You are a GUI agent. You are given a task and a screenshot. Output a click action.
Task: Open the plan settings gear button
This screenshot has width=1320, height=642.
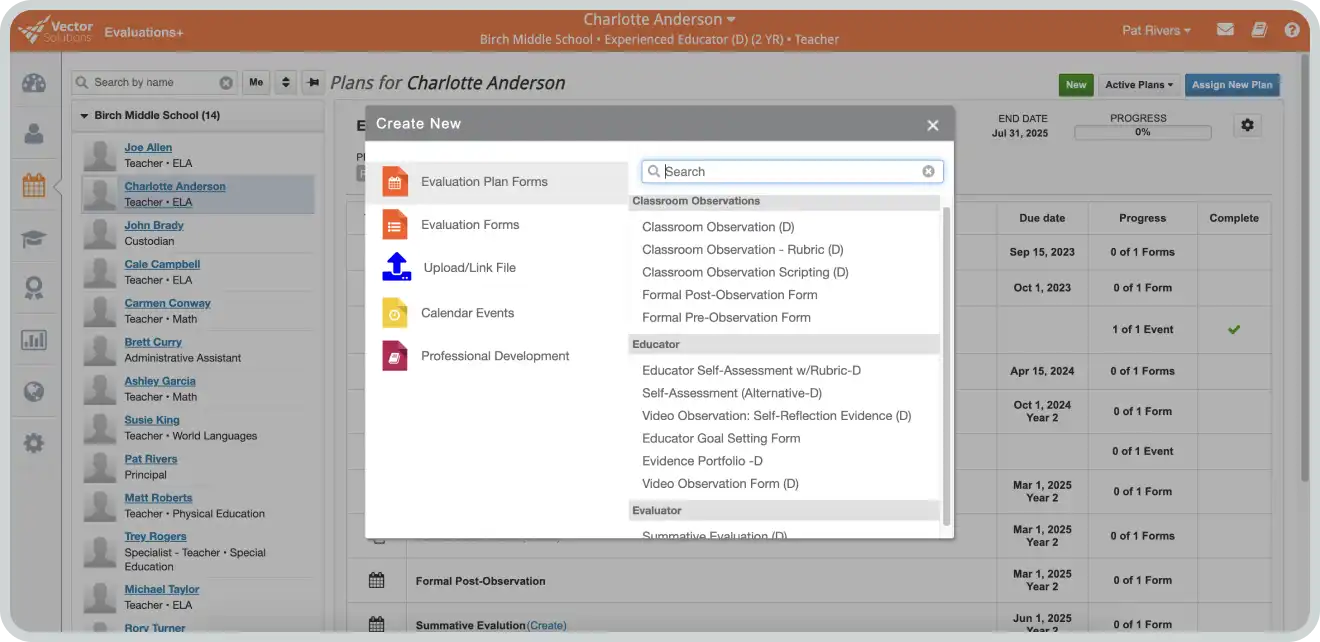pos(1246,125)
